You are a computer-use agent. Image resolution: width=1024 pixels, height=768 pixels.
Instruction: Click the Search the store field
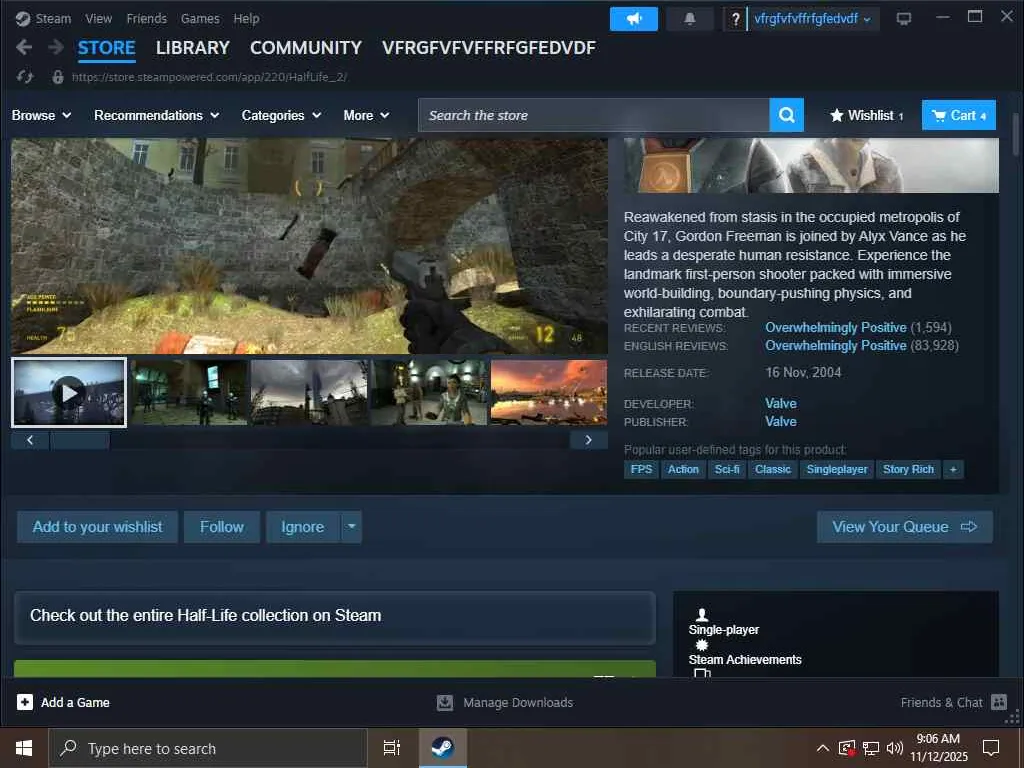tap(594, 115)
